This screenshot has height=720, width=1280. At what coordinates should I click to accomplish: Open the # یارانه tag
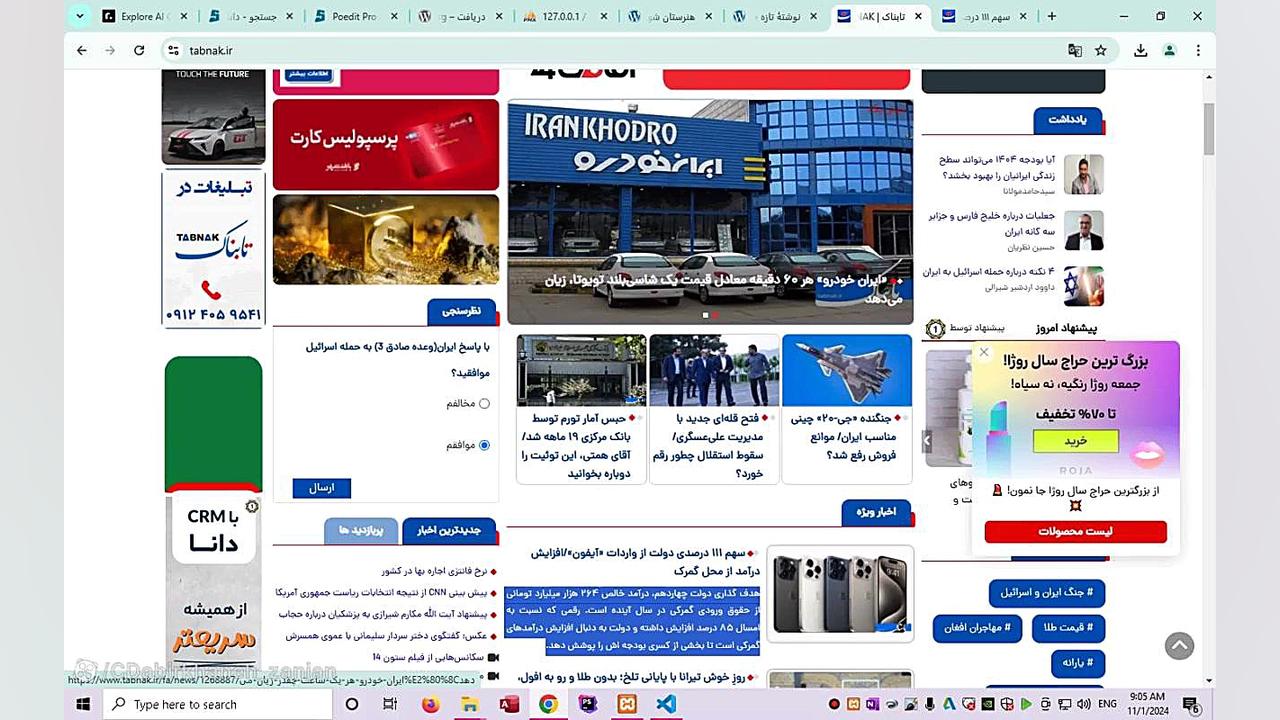pyautogui.click(x=1077, y=663)
